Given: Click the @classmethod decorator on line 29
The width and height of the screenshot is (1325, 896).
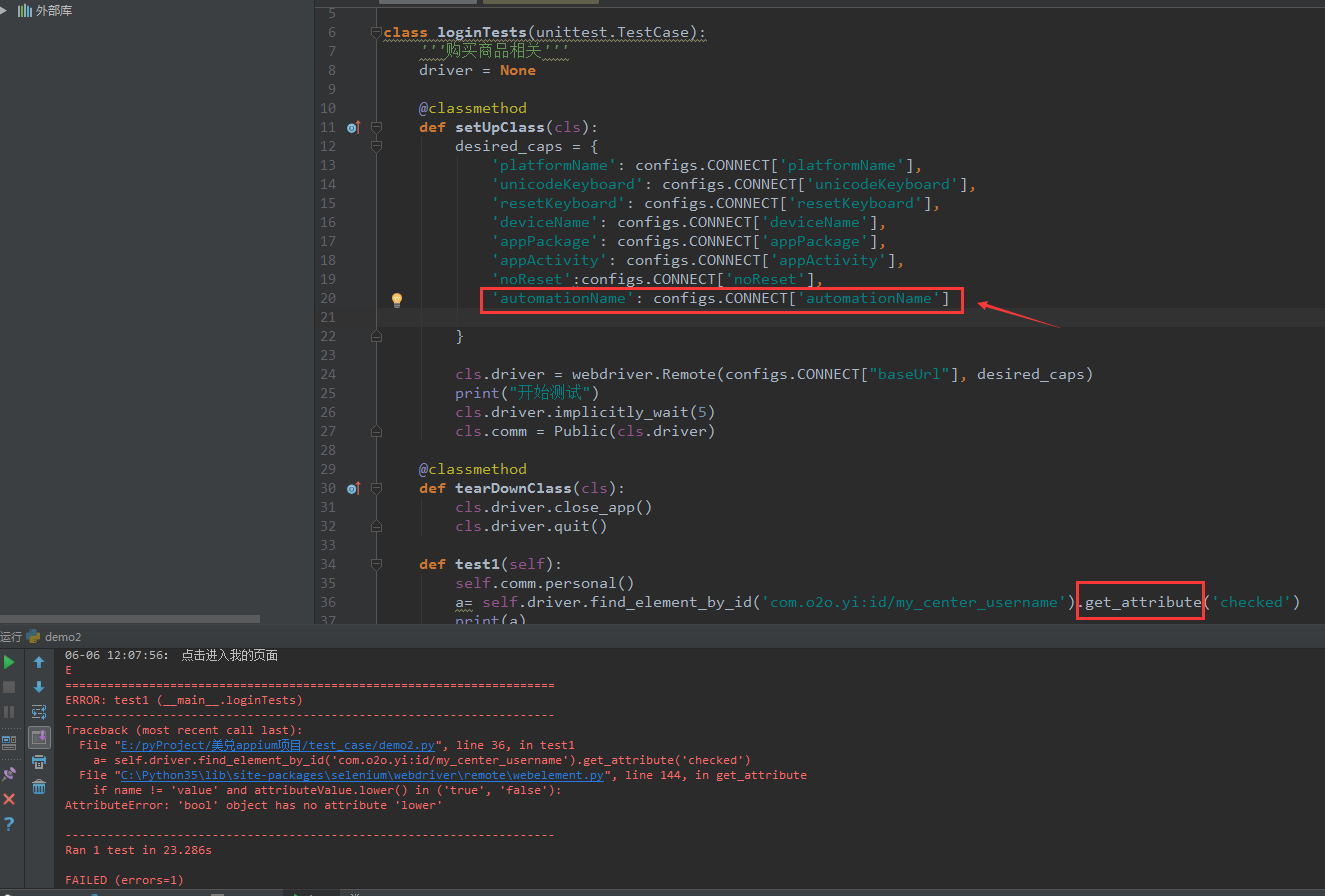Looking at the screenshot, I should (x=472, y=469).
